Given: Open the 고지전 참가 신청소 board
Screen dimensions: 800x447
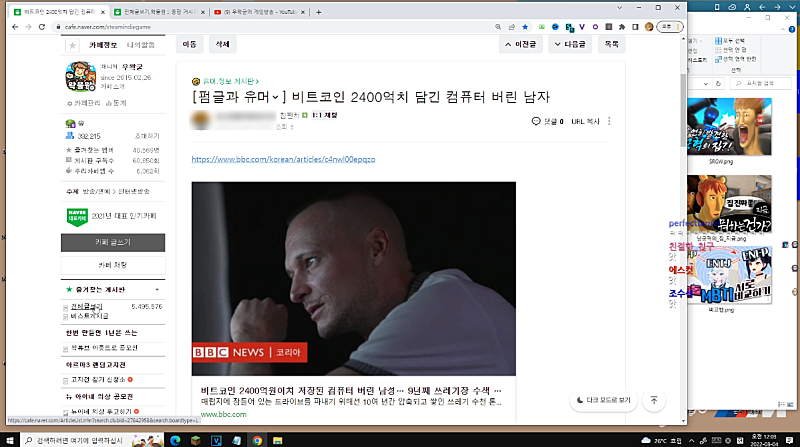Looking at the screenshot, I should tap(98, 380).
